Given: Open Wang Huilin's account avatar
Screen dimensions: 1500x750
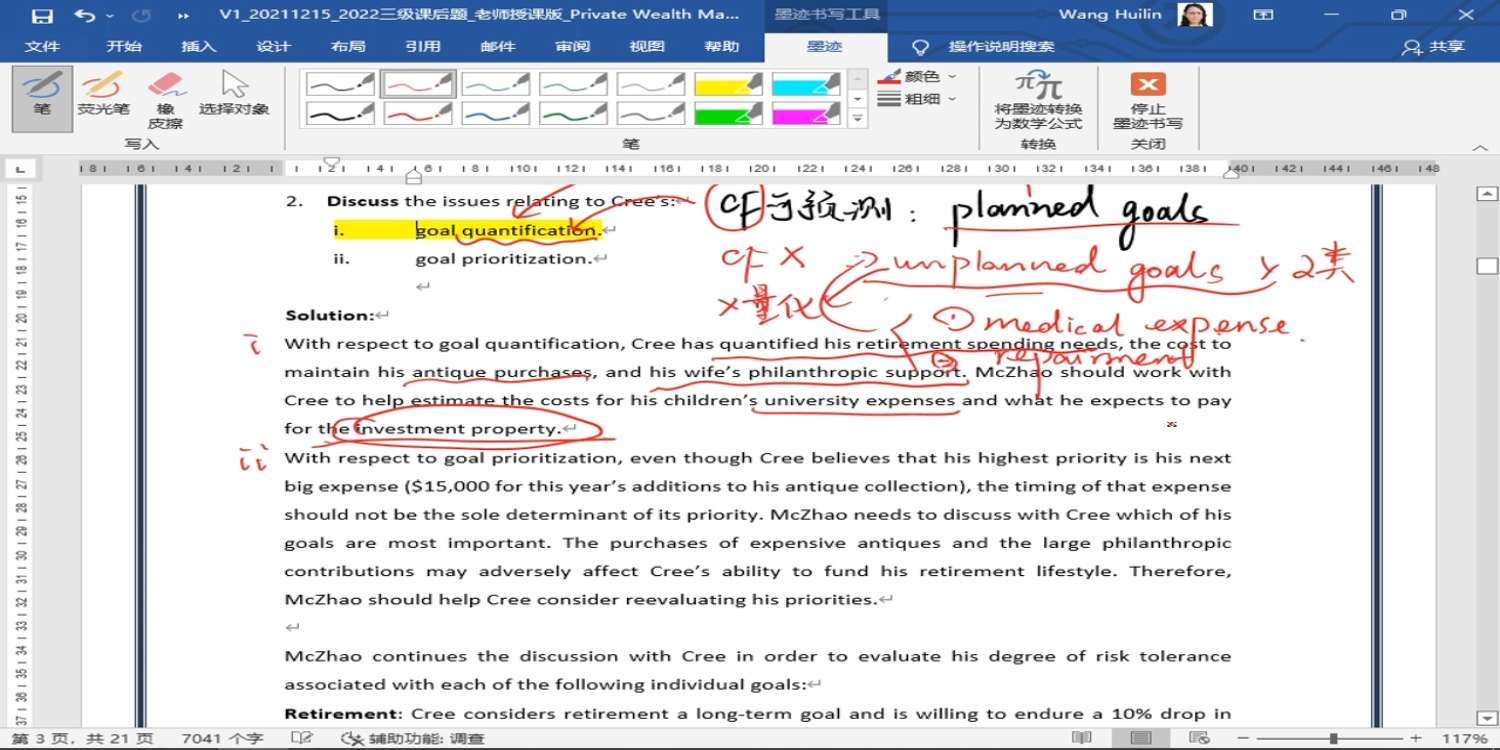Looking at the screenshot, I should 1195,15.
